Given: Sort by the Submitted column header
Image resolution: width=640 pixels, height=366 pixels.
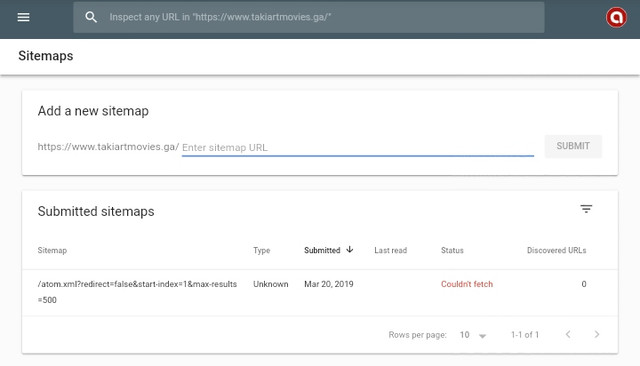Looking at the screenshot, I should click(x=322, y=250).
